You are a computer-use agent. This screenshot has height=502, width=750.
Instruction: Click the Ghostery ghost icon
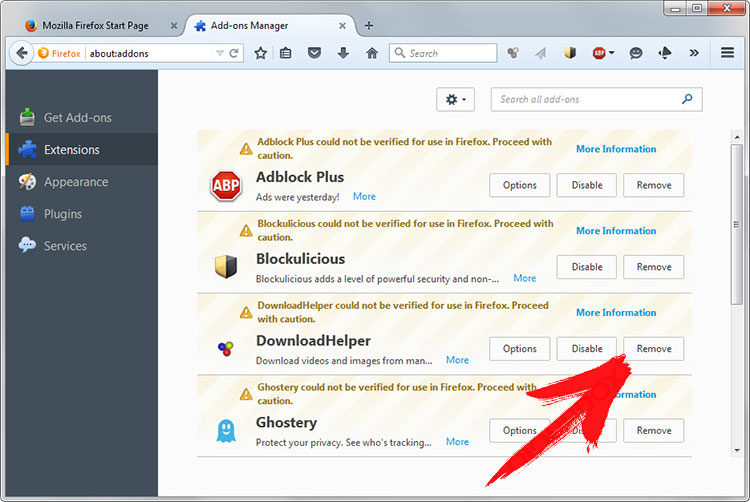click(226, 431)
